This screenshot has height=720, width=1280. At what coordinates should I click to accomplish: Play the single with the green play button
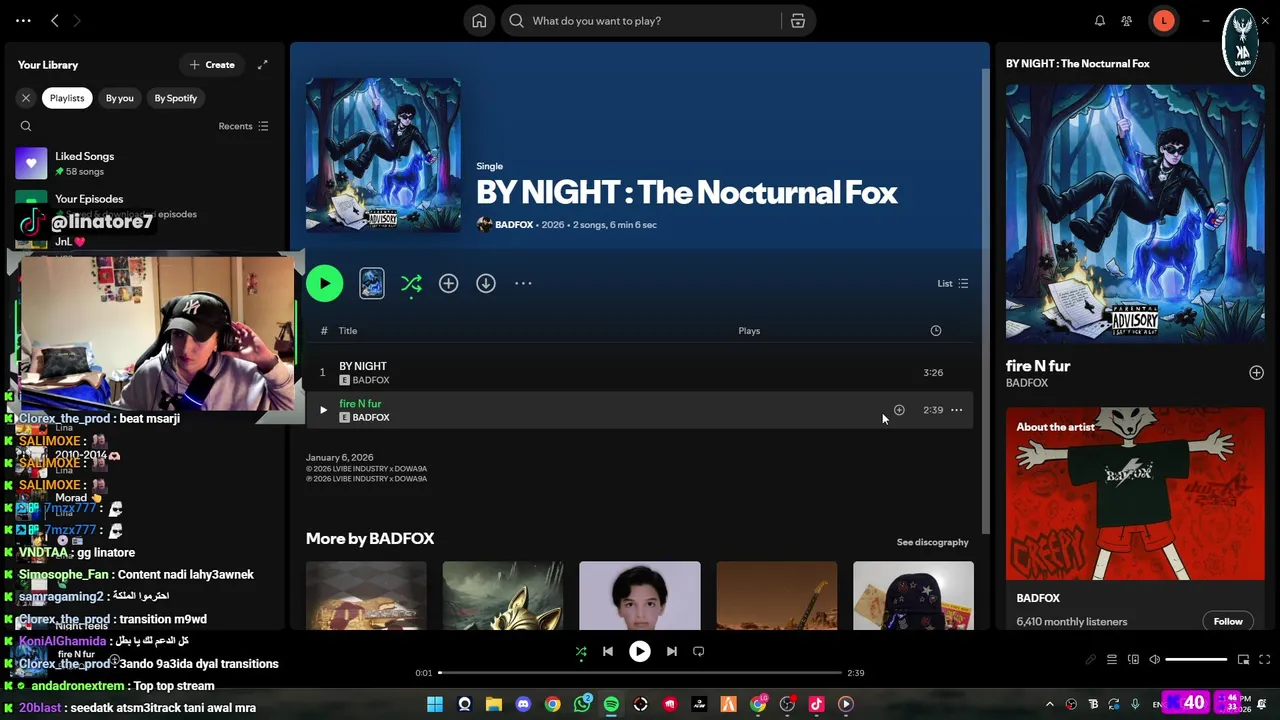pos(324,284)
